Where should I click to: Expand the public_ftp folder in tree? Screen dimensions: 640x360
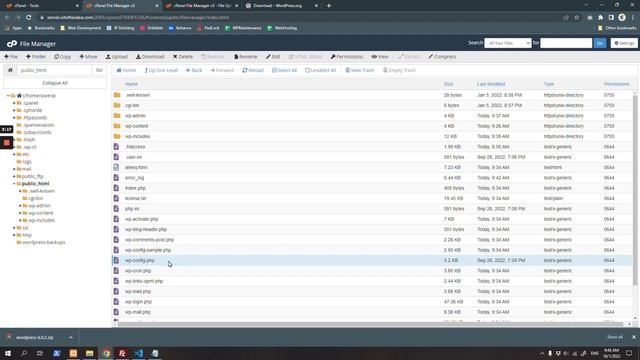tap(14, 176)
